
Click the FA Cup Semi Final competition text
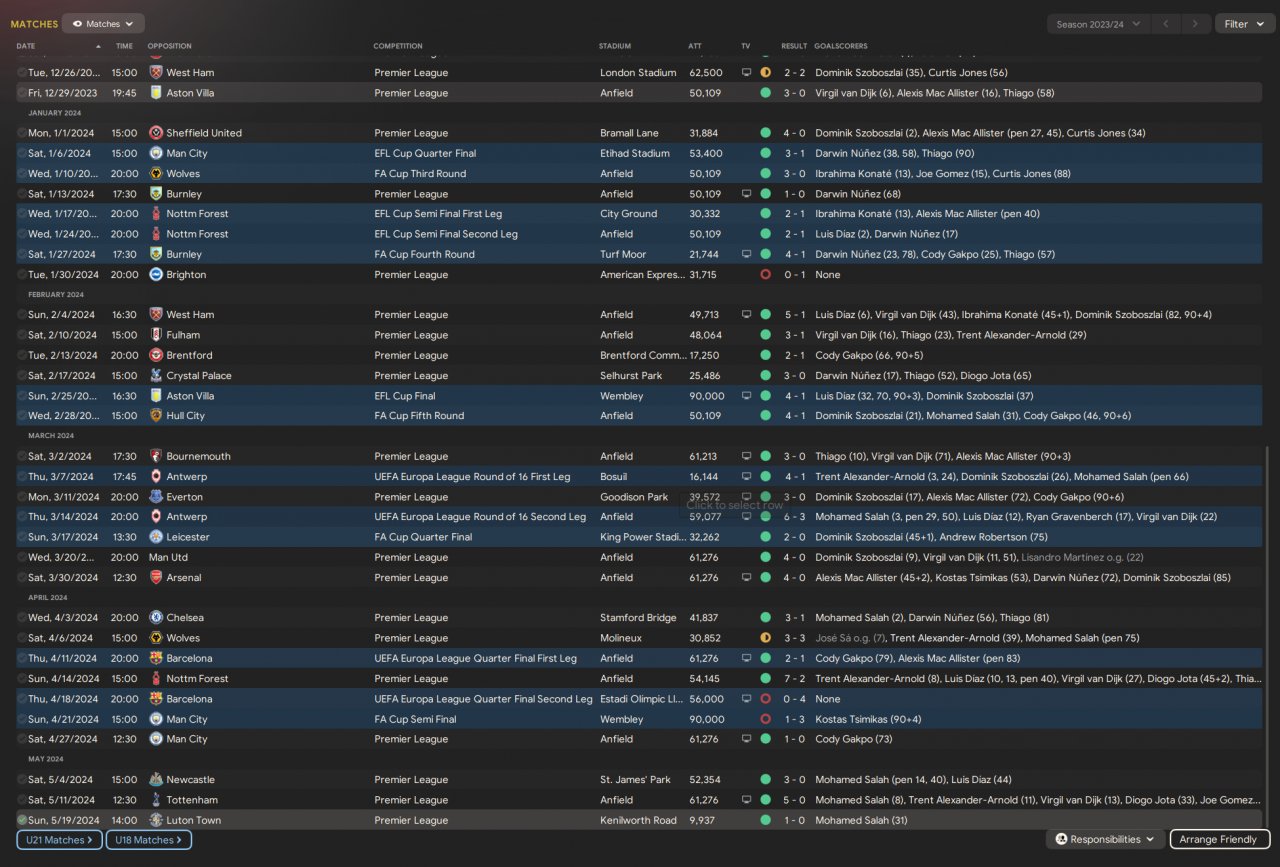415,719
